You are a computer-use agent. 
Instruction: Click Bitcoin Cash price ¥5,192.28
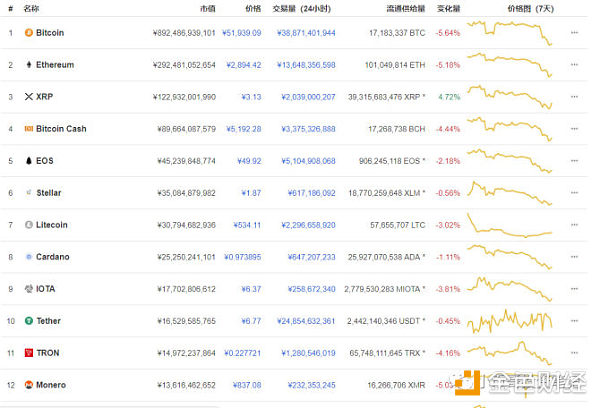244,129
